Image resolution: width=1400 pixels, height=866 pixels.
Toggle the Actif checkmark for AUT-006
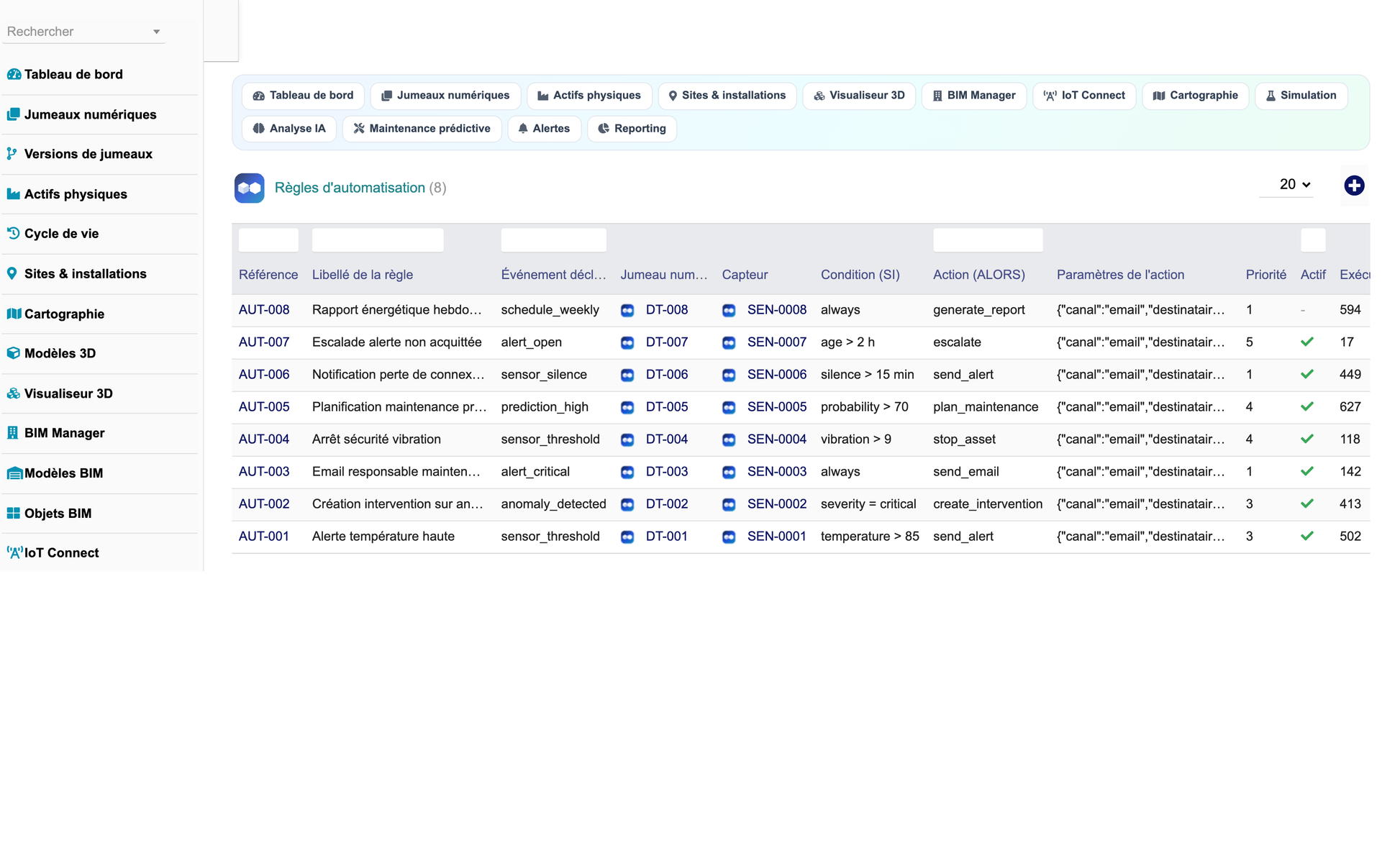tap(1307, 375)
